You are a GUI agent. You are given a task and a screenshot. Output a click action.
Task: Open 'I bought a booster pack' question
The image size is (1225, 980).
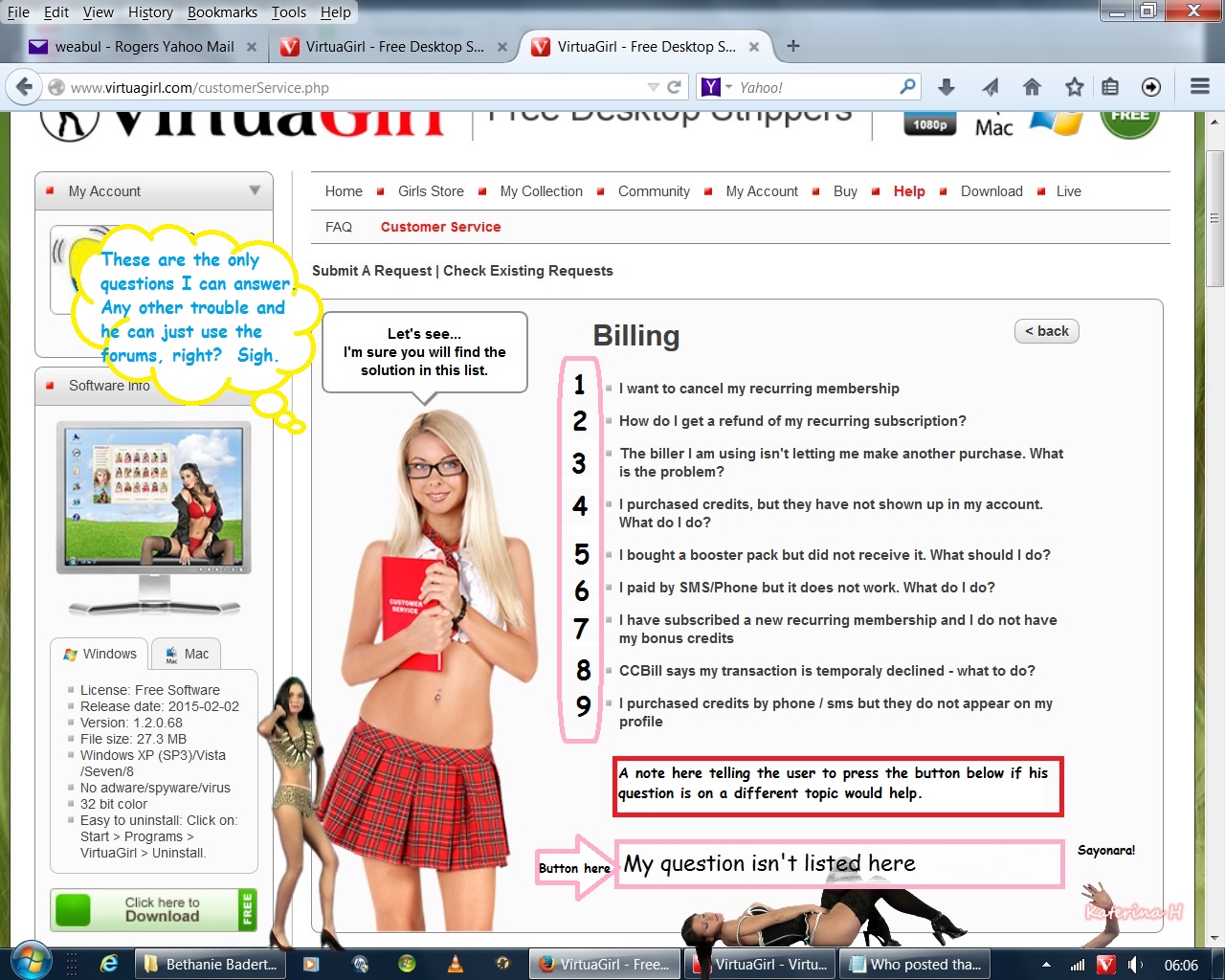point(835,555)
